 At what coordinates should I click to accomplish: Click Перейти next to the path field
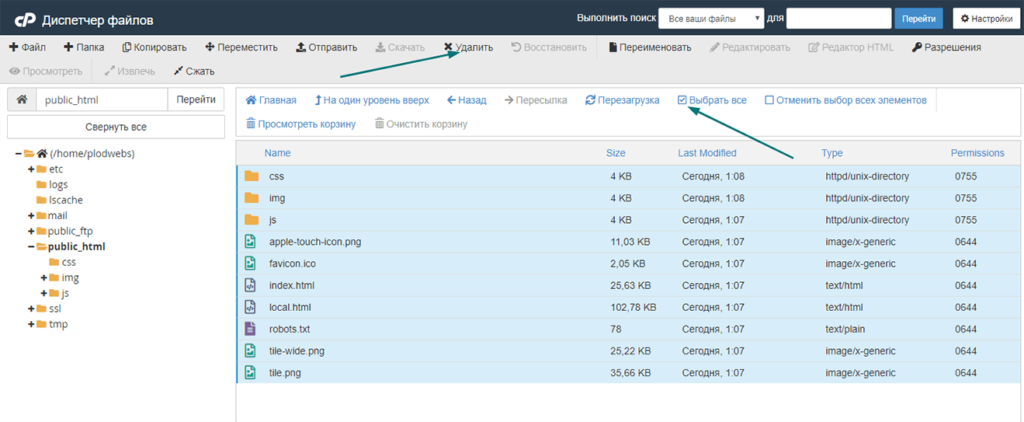(x=196, y=100)
